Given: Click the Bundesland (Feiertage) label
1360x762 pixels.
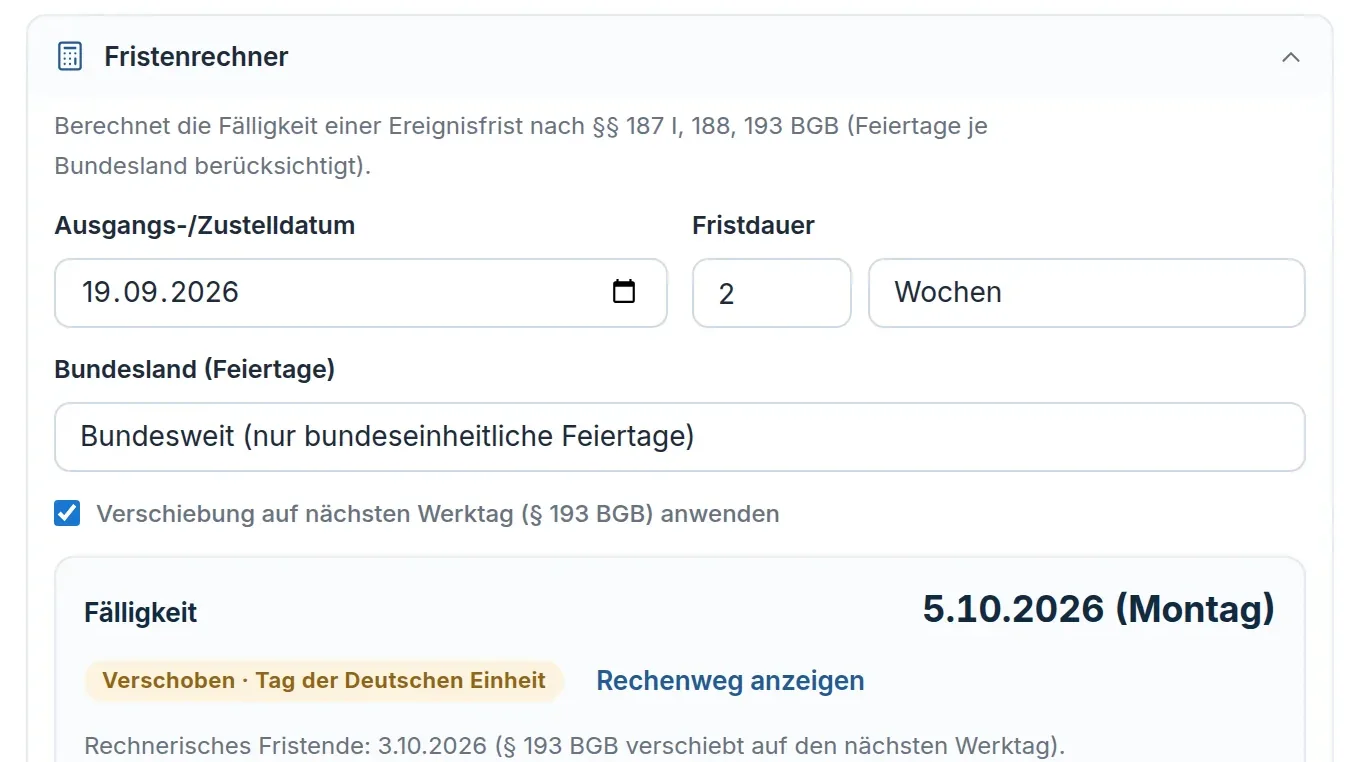Looking at the screenshot, I should [195, 369].
